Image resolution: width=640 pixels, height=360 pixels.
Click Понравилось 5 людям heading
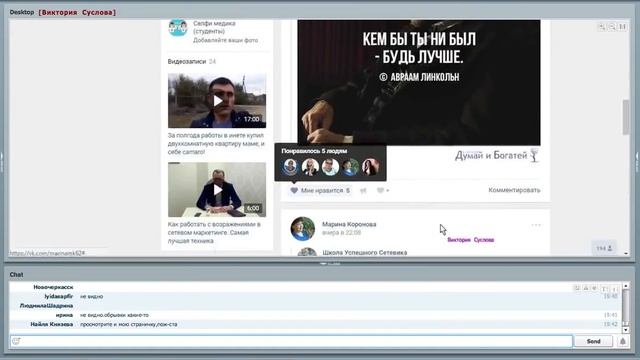click(x=314, y=151)
